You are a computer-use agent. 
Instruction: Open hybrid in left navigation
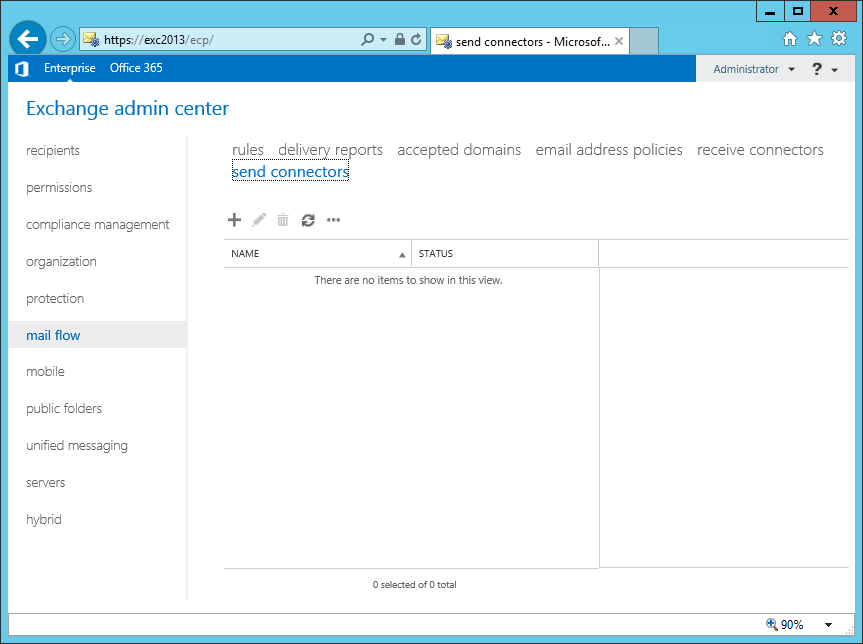(43, 520)
